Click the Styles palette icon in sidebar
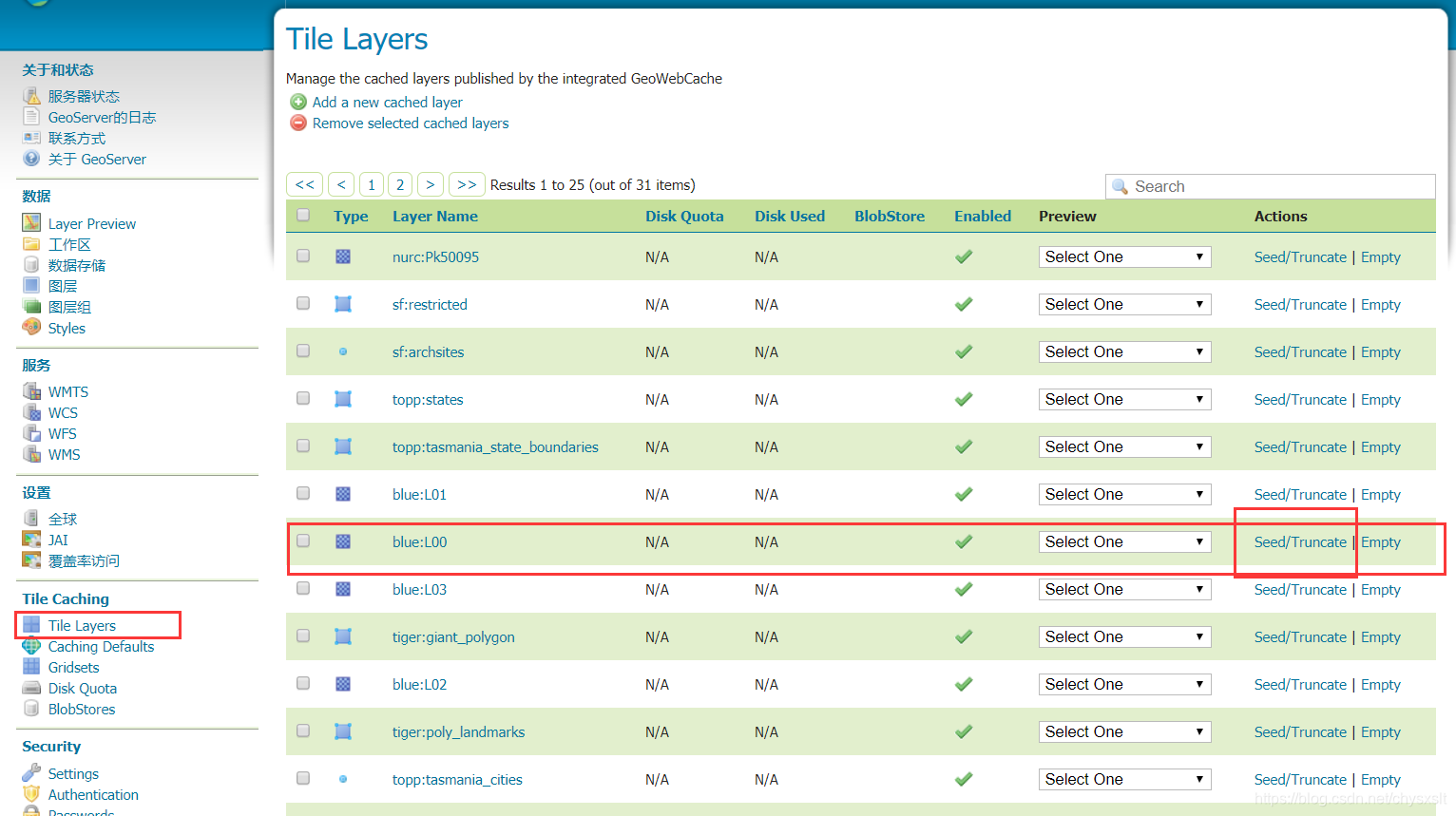The image size is (1456, 816). point(31,327)
